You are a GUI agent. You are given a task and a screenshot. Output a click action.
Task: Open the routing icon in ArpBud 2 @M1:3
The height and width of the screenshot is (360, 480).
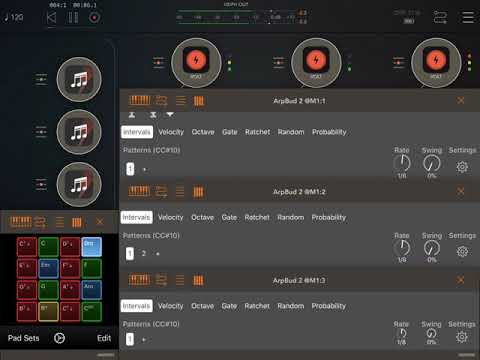point(161,280)
